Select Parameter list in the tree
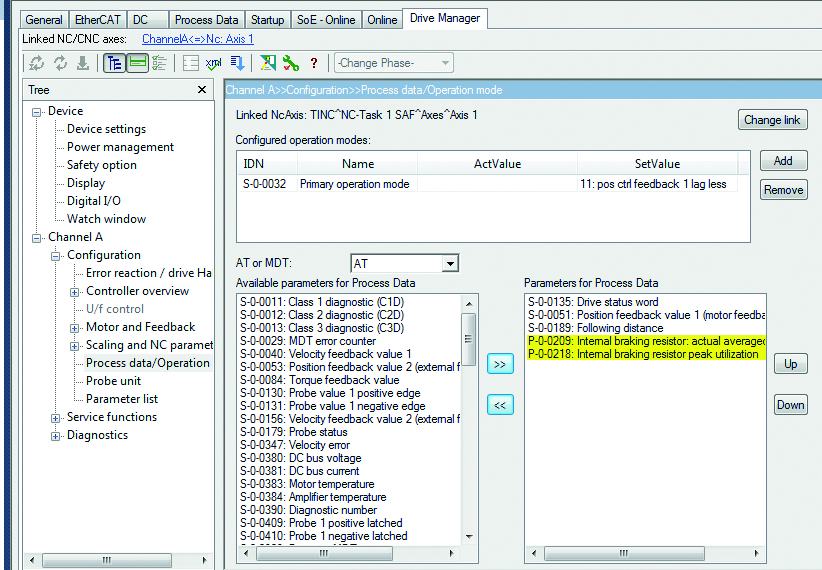The height and width of the screenshot is (570, 822). point(122,399)
